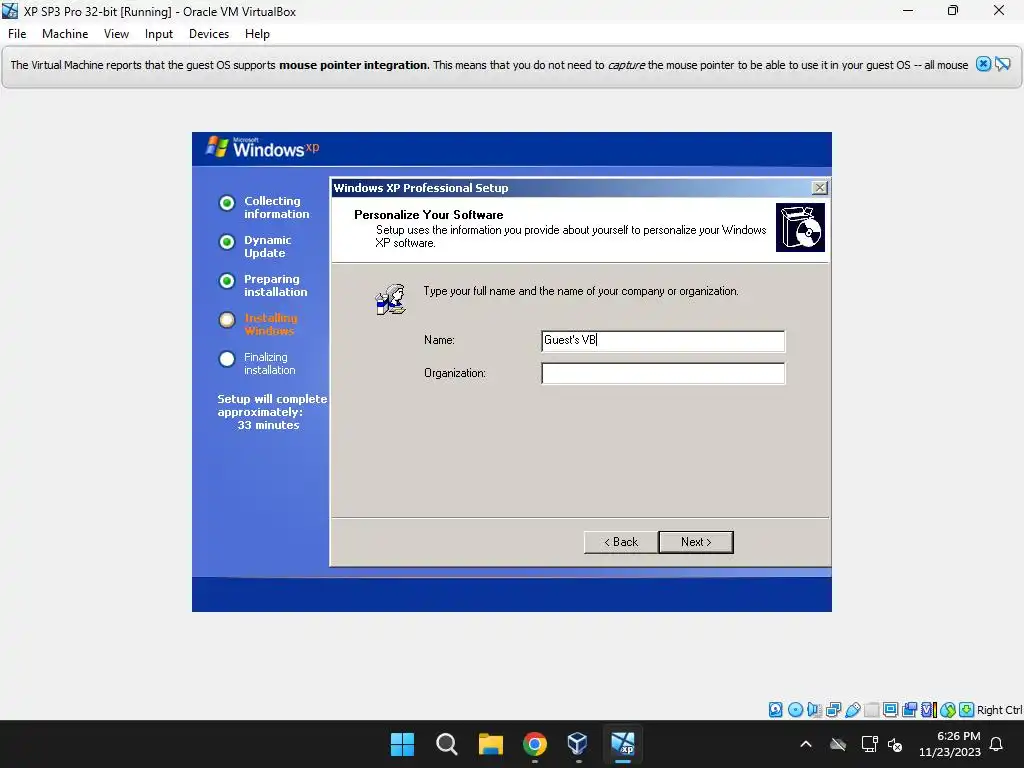The width and height of the screenshot is (1024, 768).
Task: Open the notifications bell
Action: (x=997, y=744)
